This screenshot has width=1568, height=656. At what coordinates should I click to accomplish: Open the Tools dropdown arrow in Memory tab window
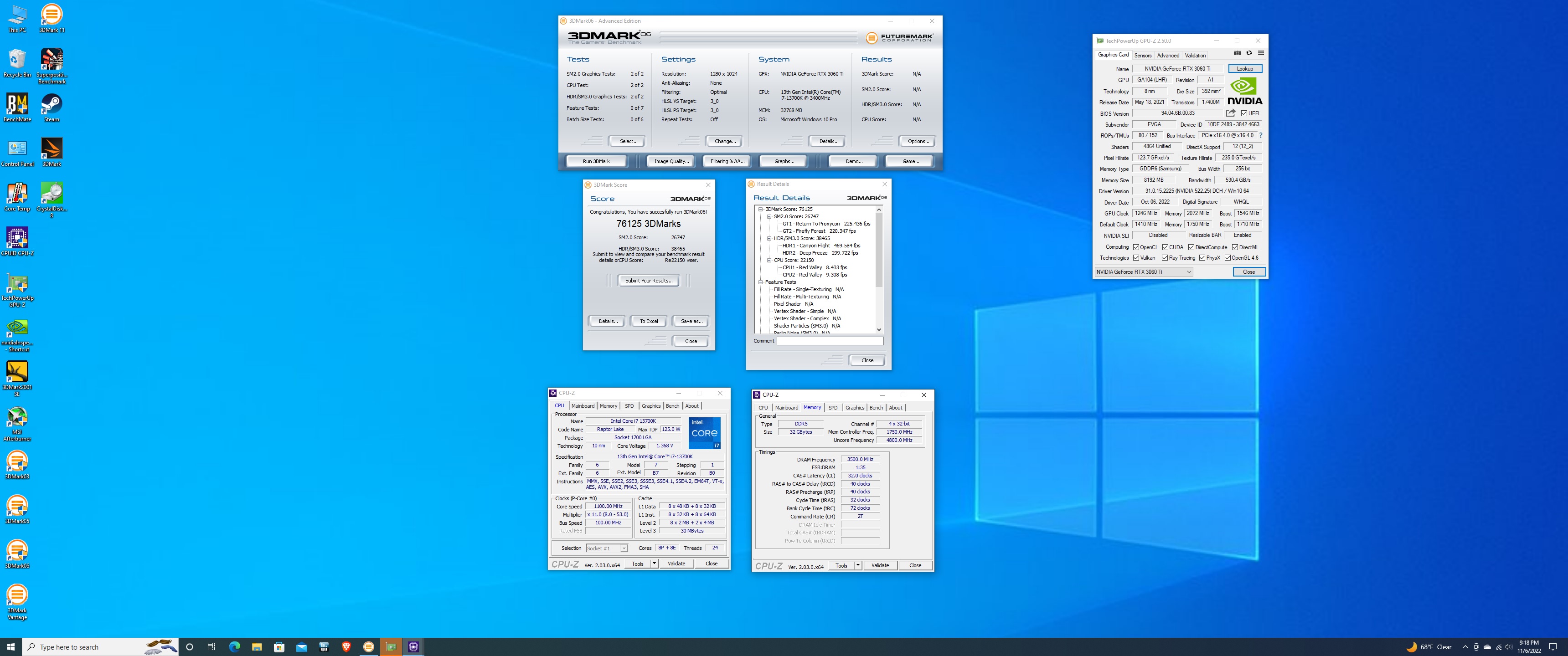click(x=858, y=565)
